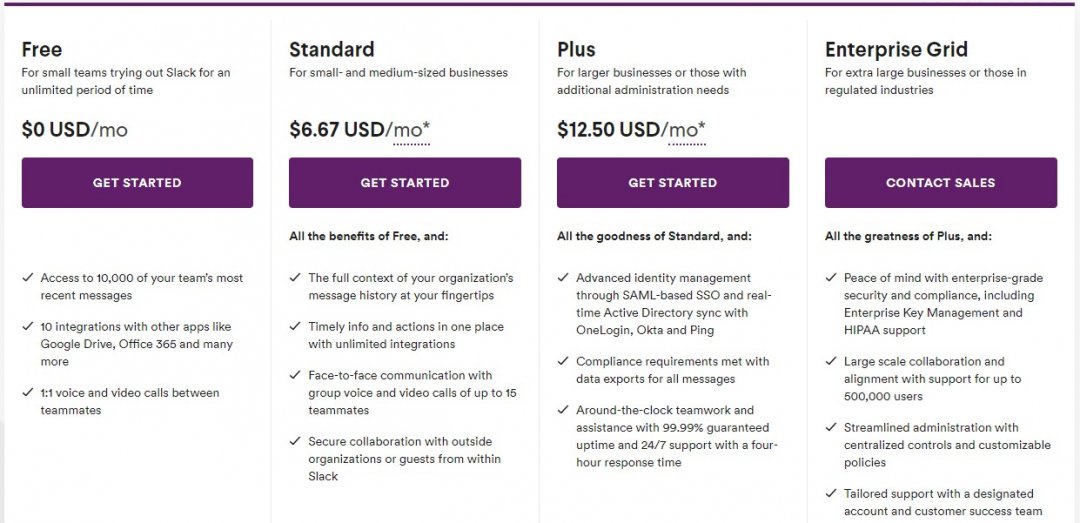Image resolution: width=1080 pixels, height=523 pixels.
Task: Click checkmark beside 1:1 voice and video calls
Action: 28,392
